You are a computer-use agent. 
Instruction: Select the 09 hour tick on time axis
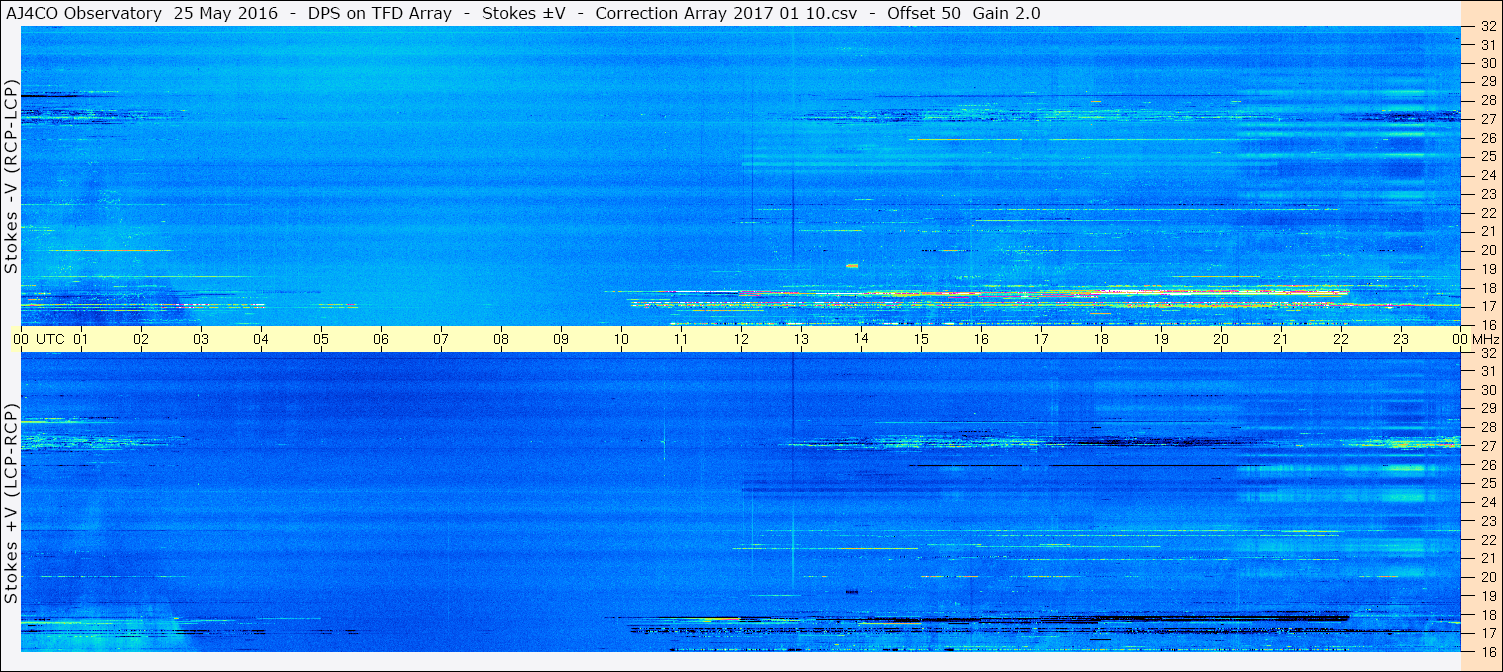pos(561,339)
